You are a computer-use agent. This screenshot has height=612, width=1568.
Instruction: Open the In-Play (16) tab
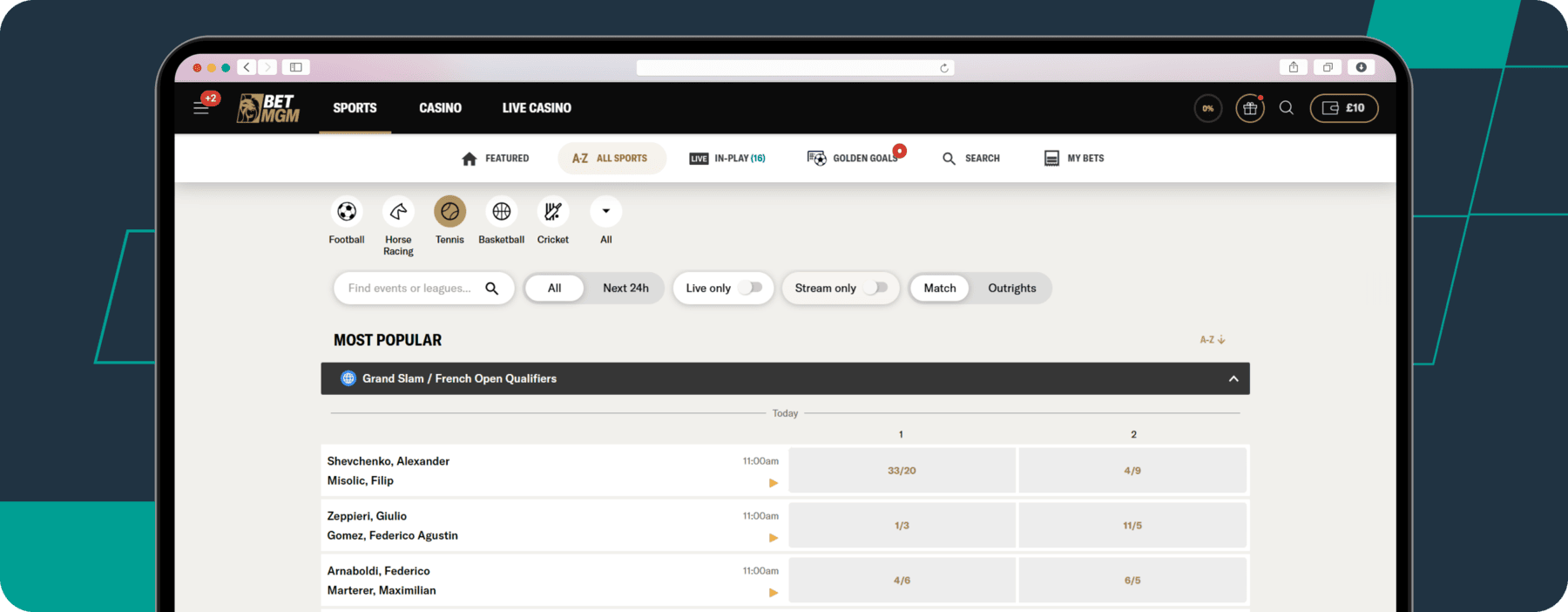(727, 159)
